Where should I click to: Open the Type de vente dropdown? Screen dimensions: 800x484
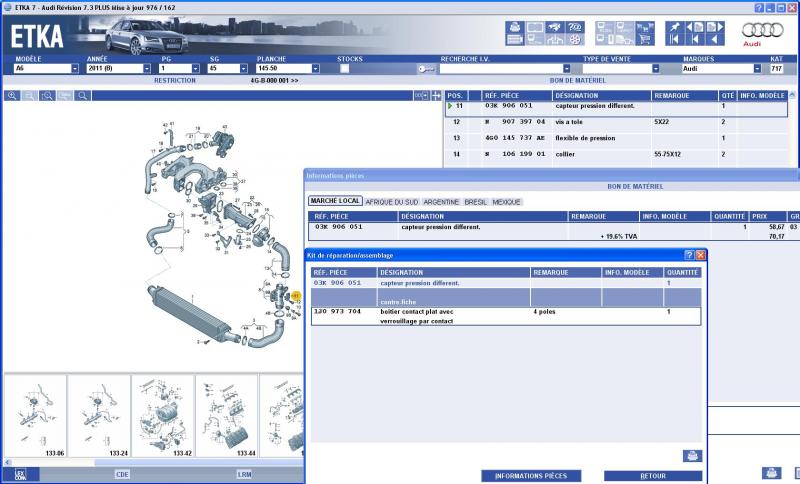[656, 68]
